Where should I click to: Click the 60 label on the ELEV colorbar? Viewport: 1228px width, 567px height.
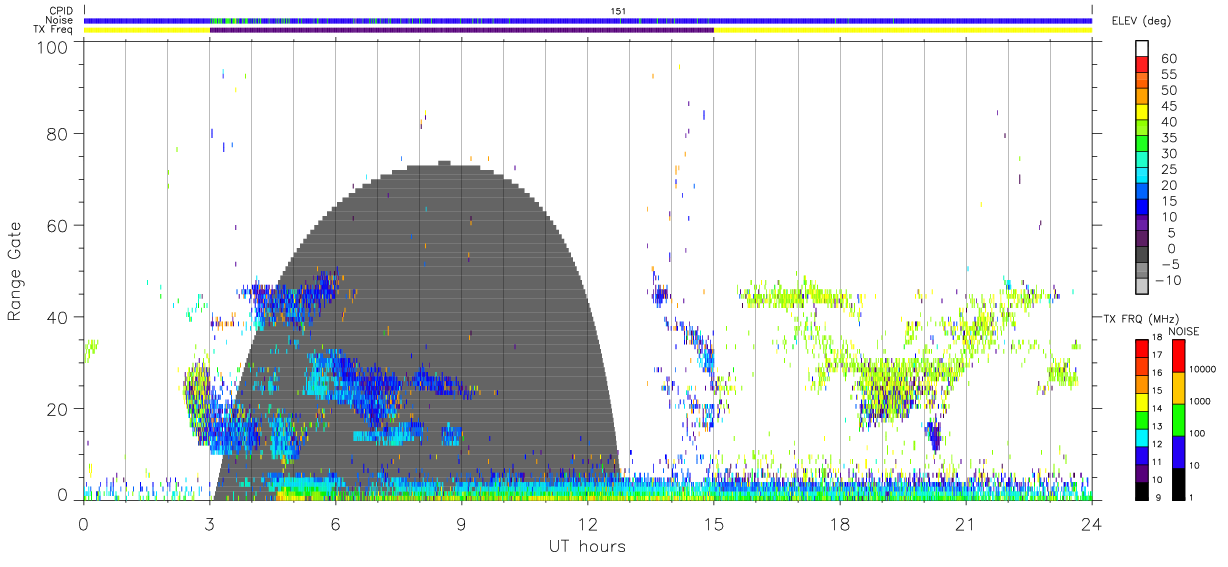point(1168,59)
